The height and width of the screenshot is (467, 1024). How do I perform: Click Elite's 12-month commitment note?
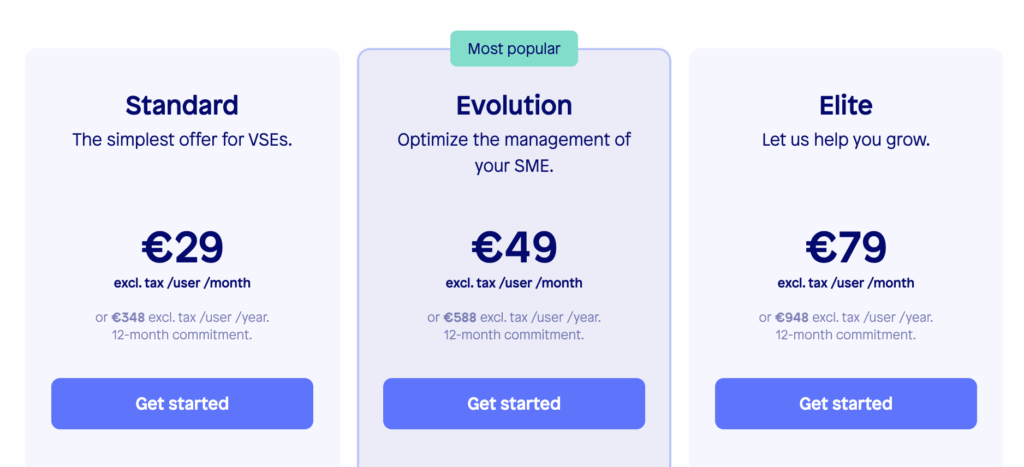pyautogui.click(x=846, y=335)
